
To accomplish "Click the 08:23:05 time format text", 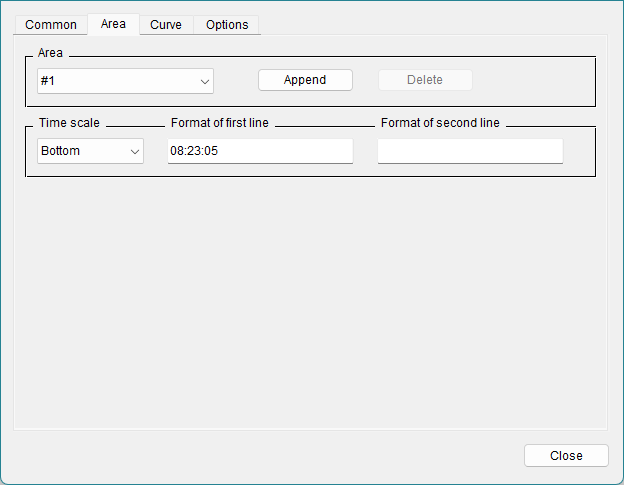I will 194,151.
